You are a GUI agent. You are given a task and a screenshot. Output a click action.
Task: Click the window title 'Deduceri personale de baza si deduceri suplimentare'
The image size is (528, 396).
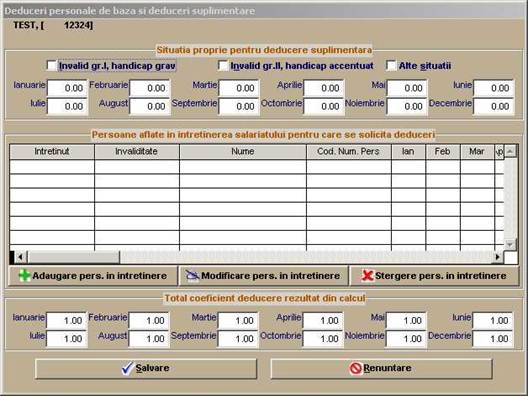[130, 11]
